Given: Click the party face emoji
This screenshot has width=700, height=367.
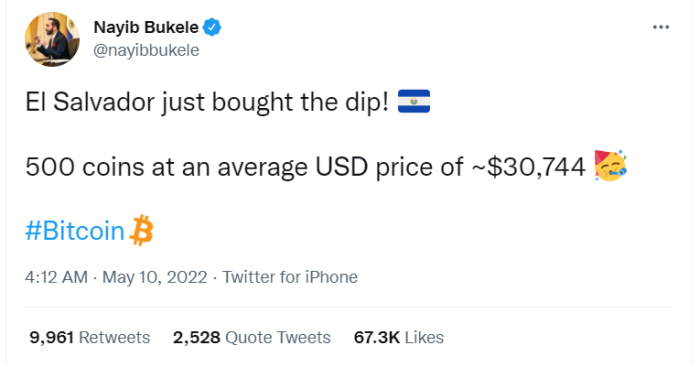Looking at the screenshot, I should [x=611, y=166].
